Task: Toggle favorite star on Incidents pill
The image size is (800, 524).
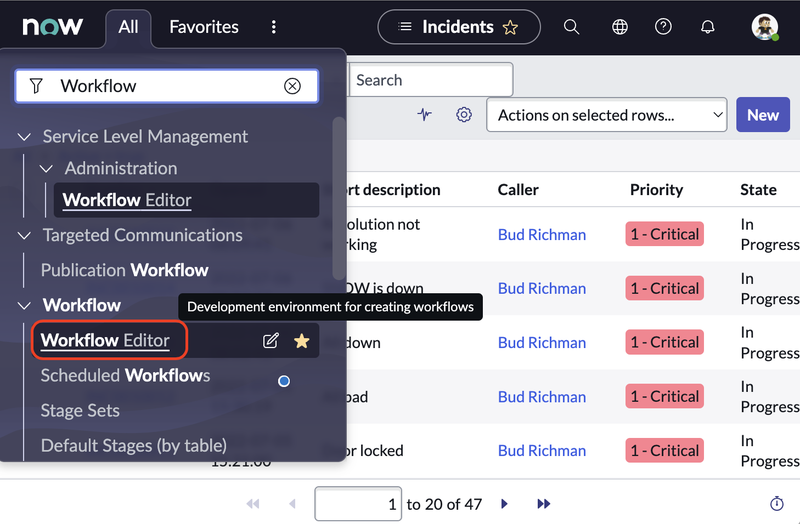Action: pos(510,27)
